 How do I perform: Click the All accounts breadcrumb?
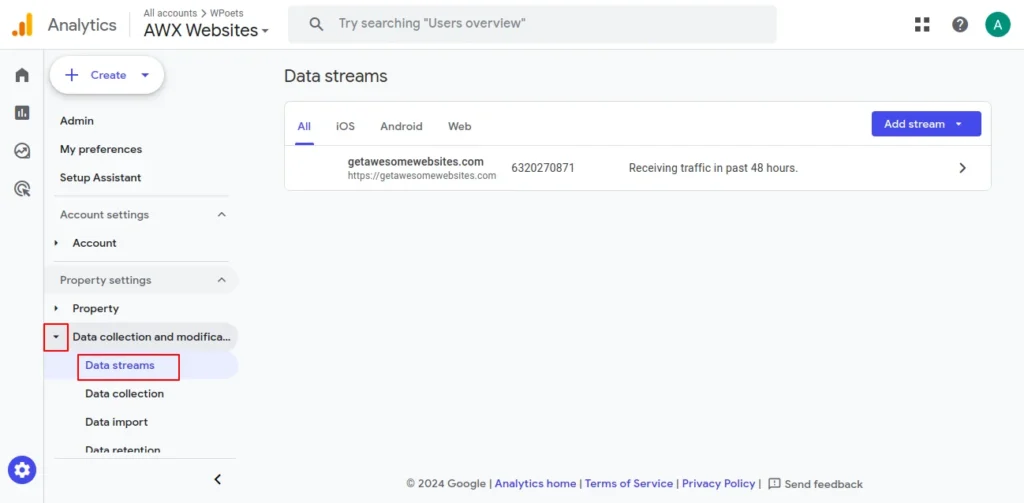coord(170,12)
